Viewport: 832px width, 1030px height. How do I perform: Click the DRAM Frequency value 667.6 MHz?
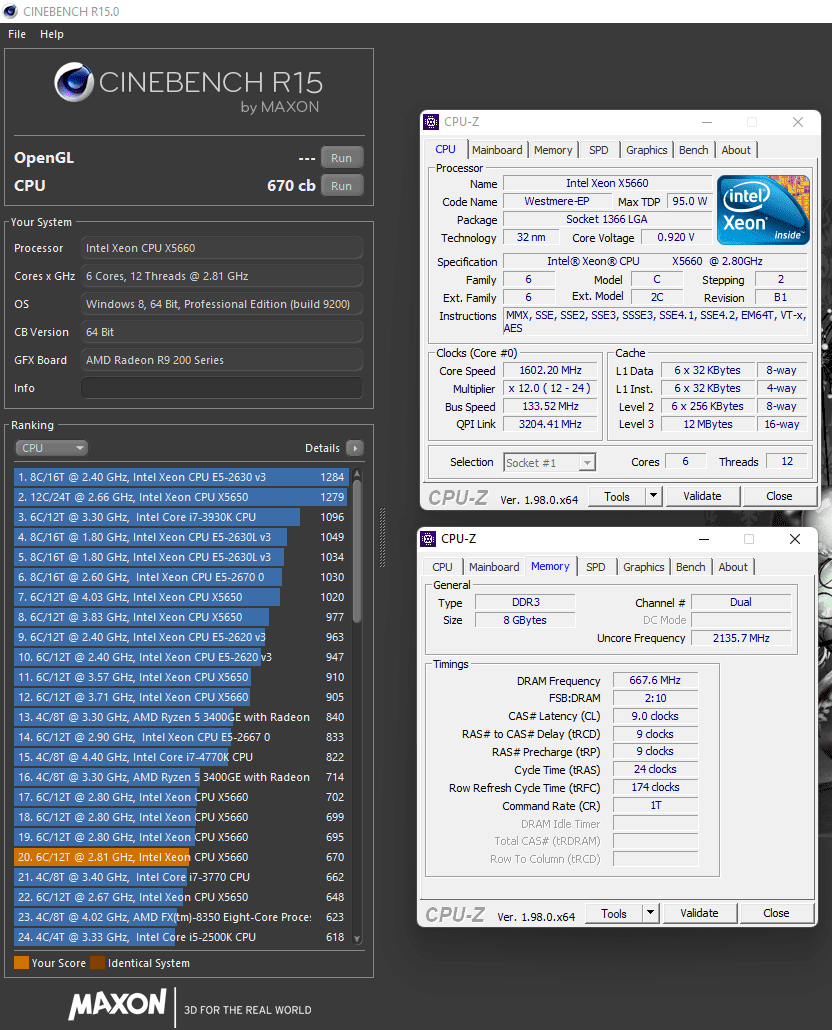655,681
